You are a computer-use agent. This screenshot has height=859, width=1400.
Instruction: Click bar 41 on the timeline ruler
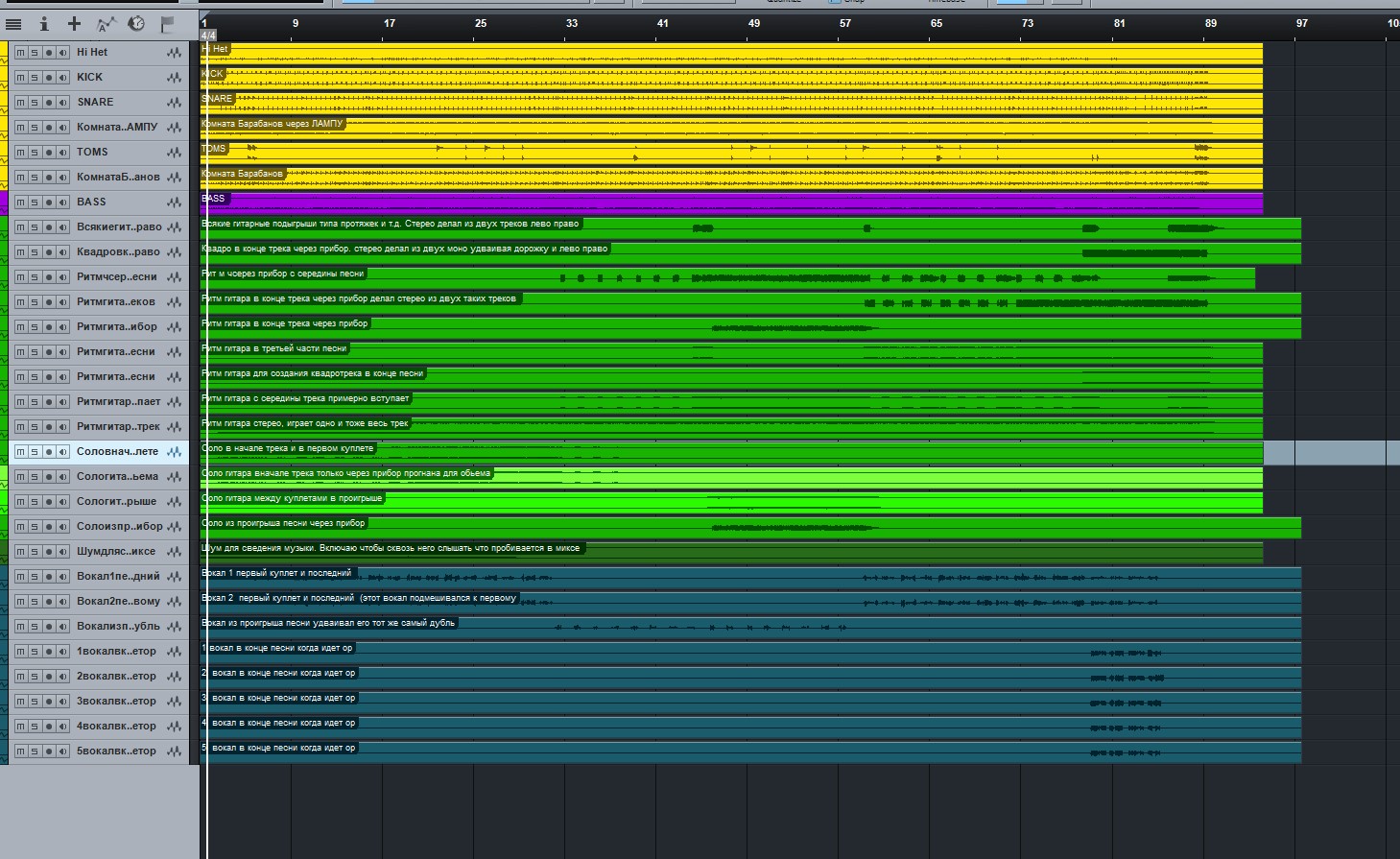(x=662, y=23)
